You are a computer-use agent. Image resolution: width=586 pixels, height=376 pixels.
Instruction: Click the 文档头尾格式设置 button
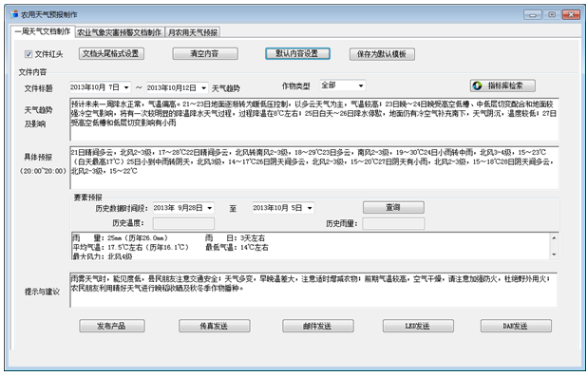[111, 53]
